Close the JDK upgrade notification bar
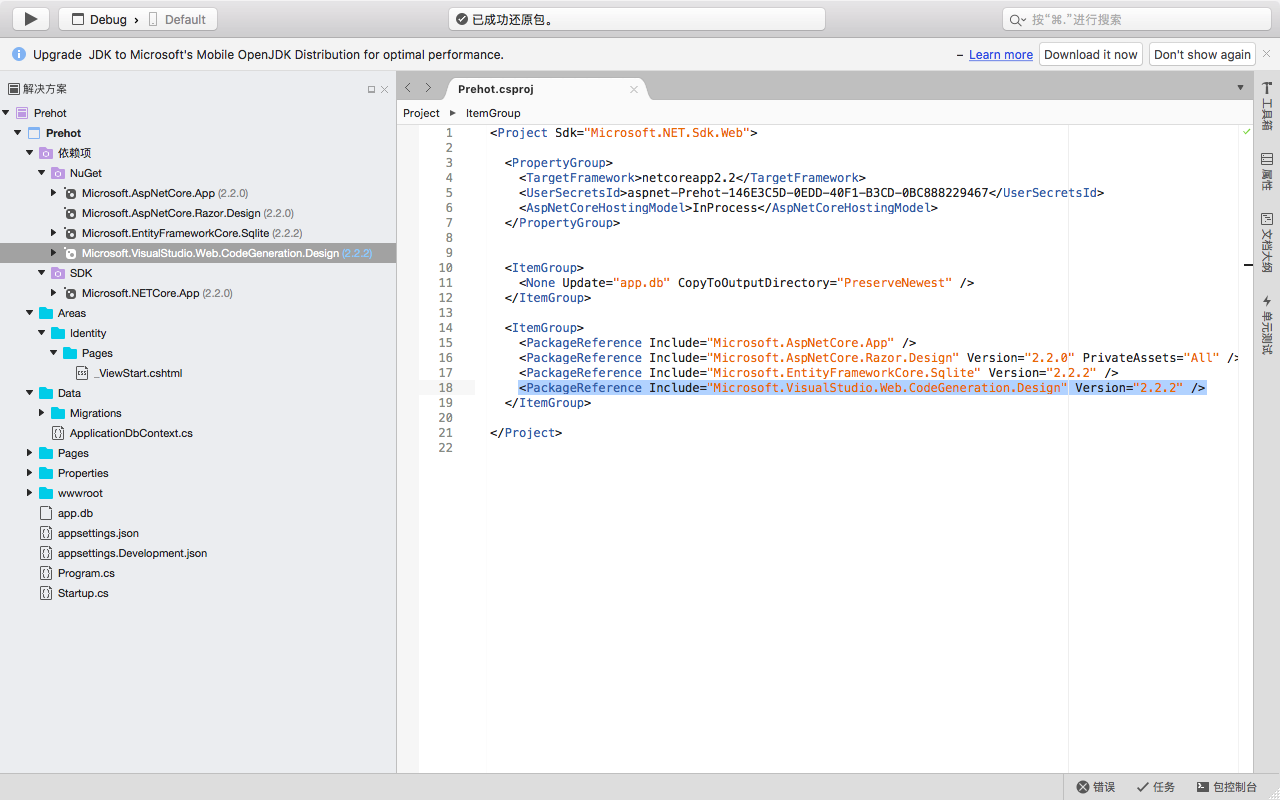Image resolution: width=1280 pixels, height=800 pixels. 1266,54
